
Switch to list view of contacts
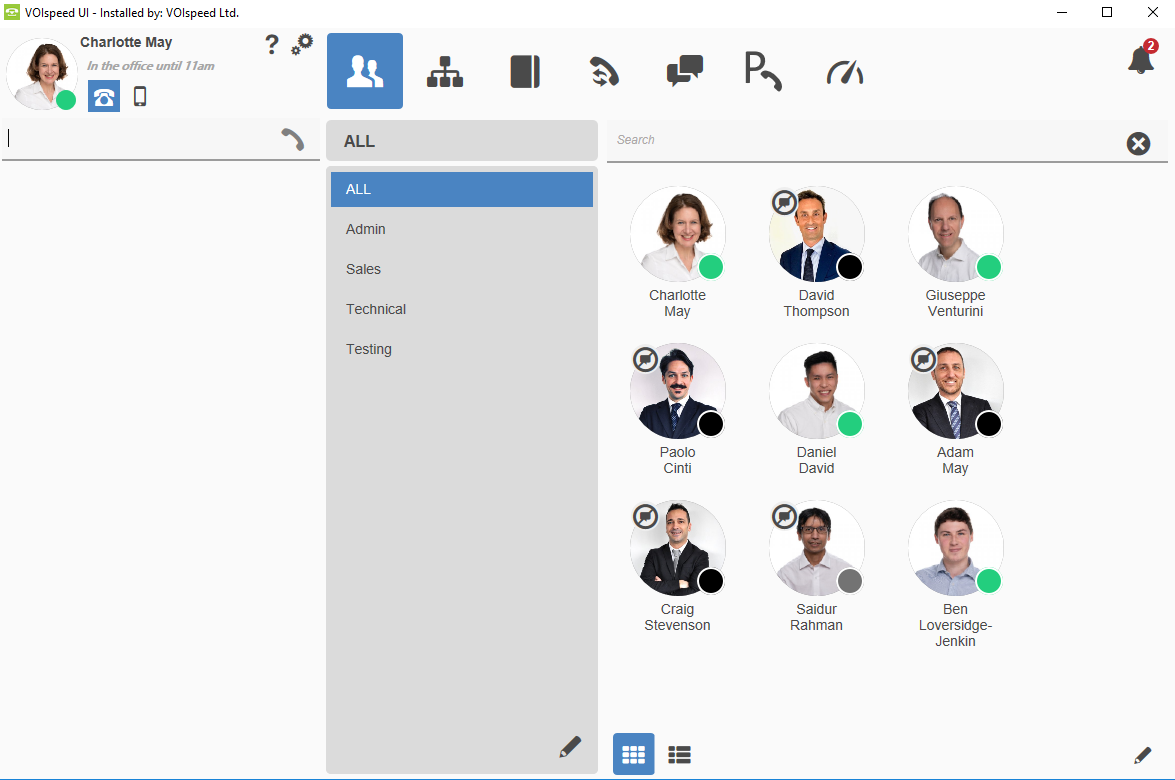click(x=679, y=754)
